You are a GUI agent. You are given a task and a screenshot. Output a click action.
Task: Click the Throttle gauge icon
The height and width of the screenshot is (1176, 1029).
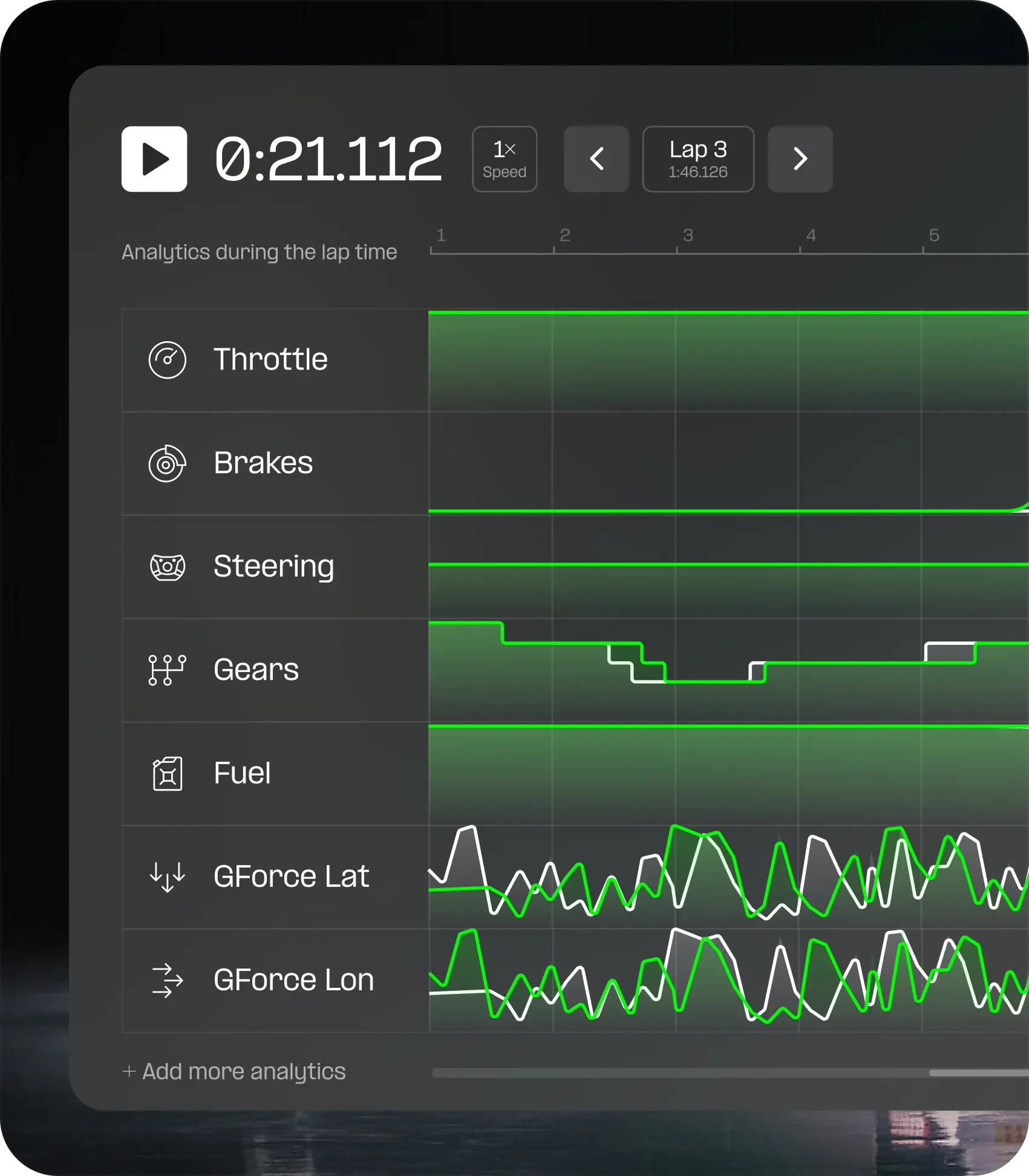[x=168, y=360]
